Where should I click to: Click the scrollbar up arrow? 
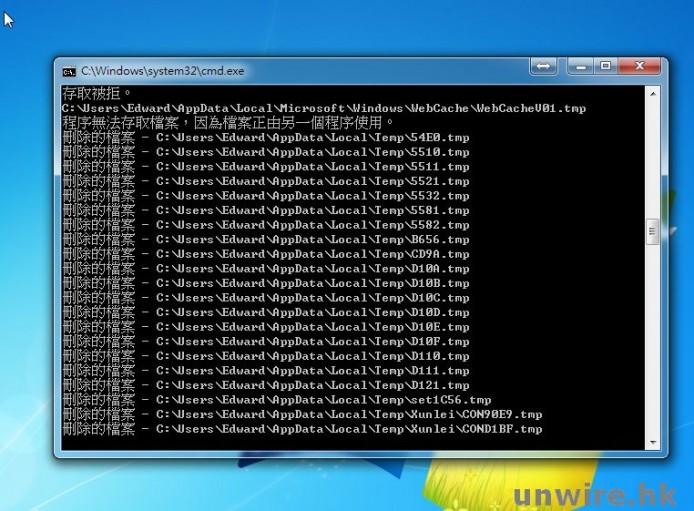(653, 93)
